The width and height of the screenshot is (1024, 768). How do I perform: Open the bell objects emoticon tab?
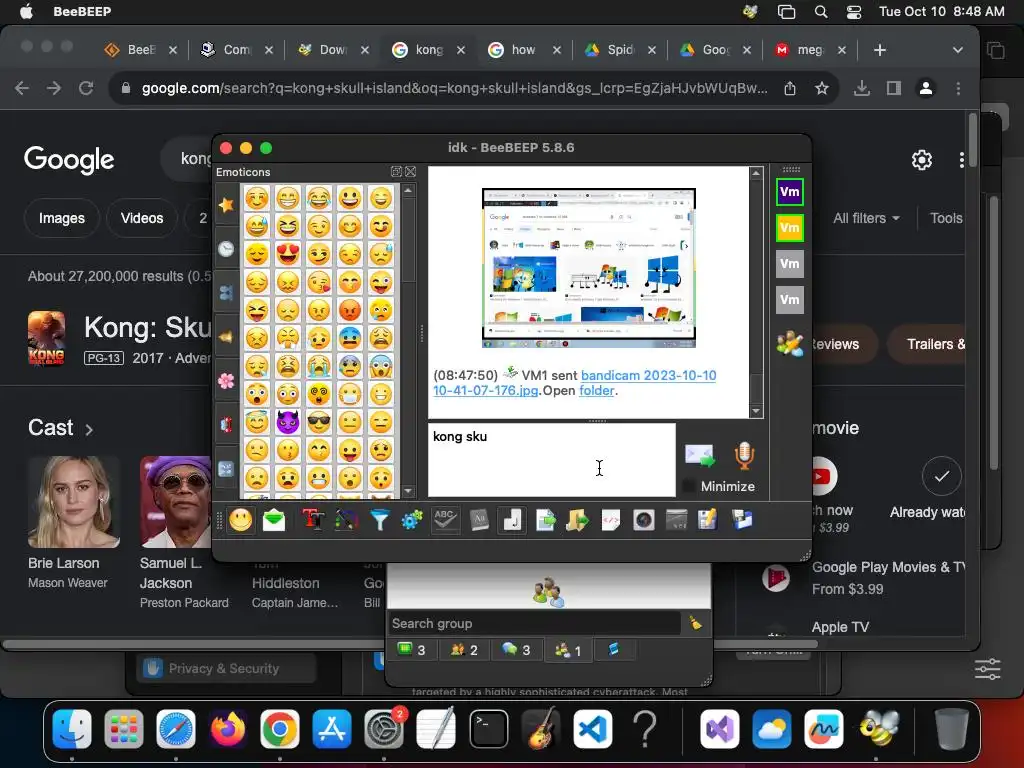[x=226, y=337]
